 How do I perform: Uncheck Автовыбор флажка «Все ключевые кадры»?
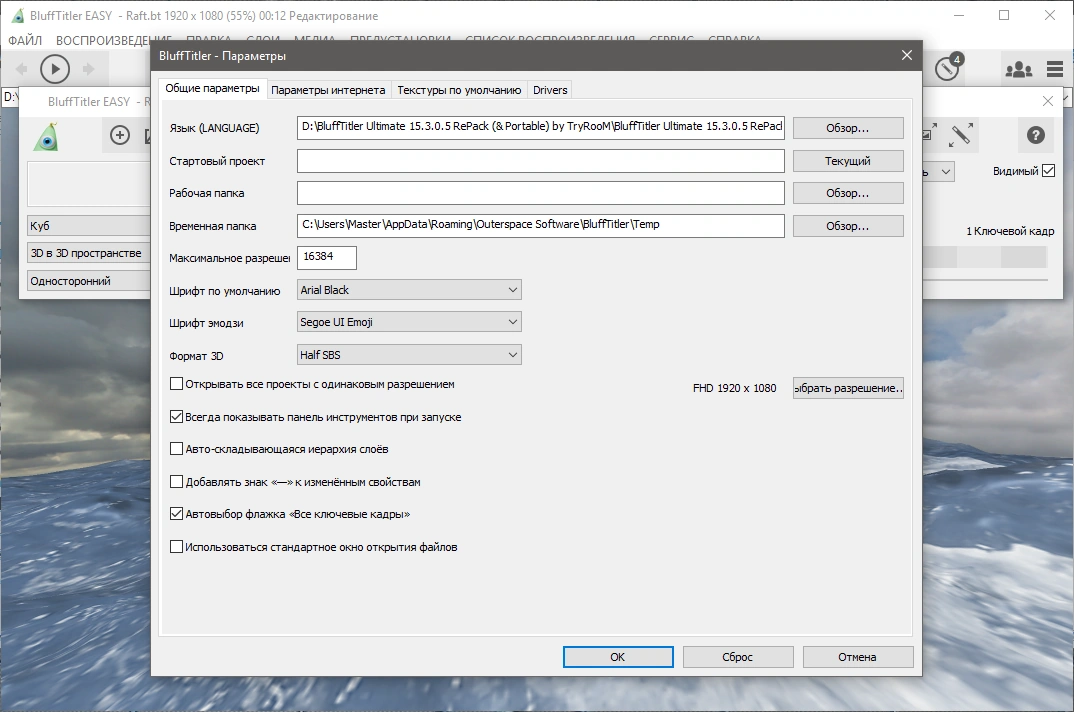(177, 514)
